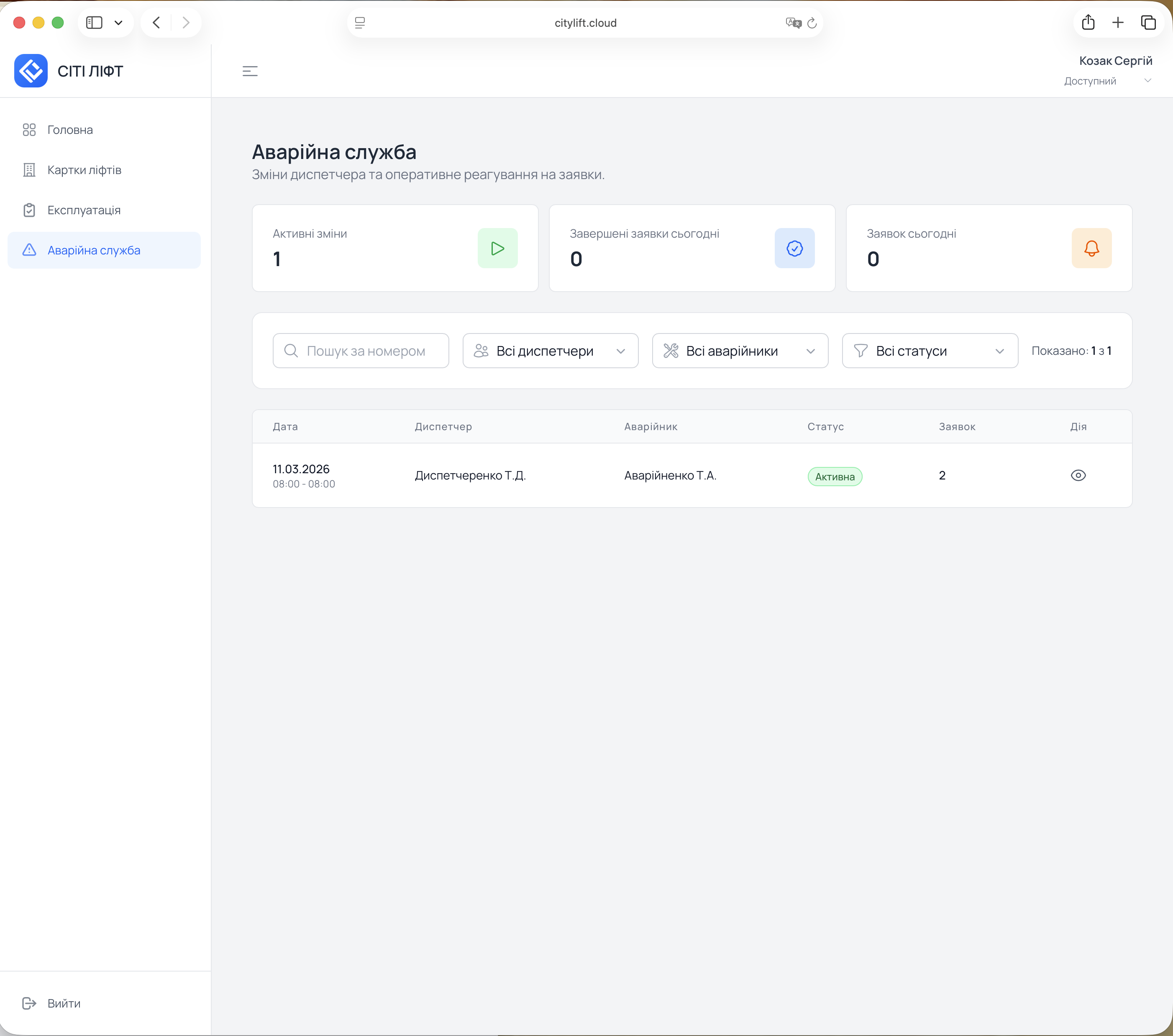
Task: Click the Safari translate page icon
Action: point(792,23)
